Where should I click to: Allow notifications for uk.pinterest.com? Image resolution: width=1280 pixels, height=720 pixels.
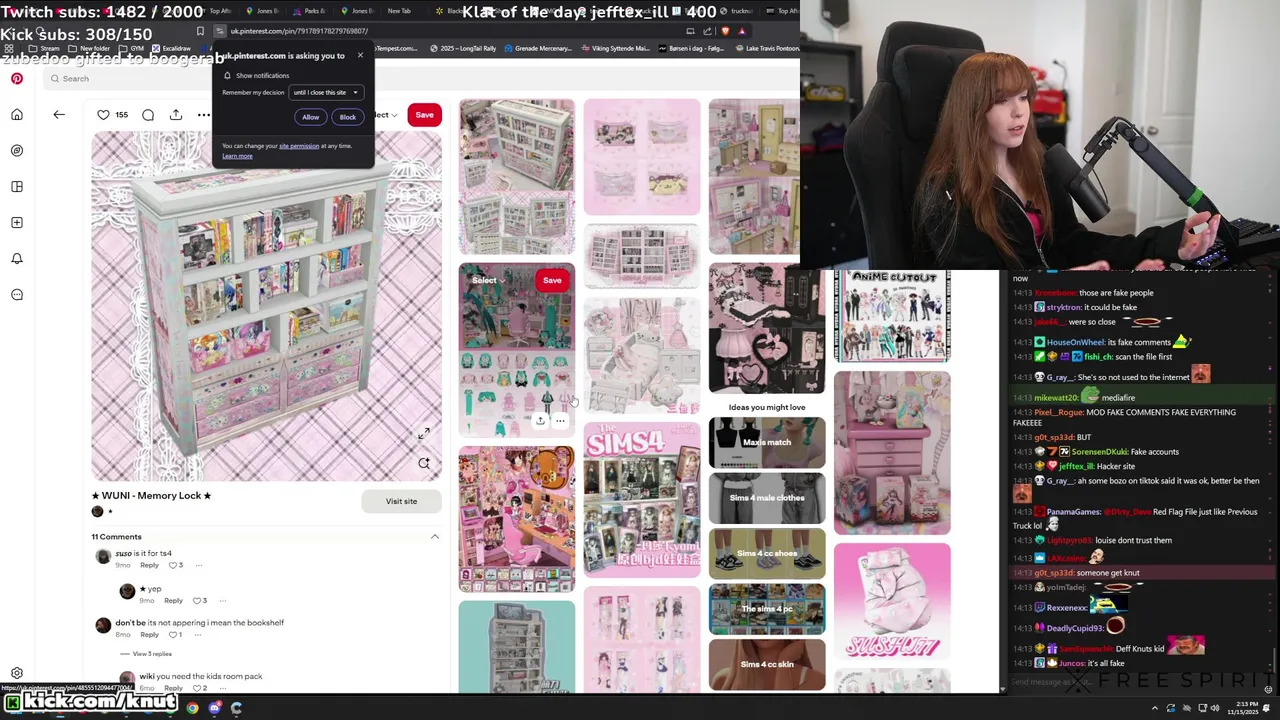click(x=311, y=117)
